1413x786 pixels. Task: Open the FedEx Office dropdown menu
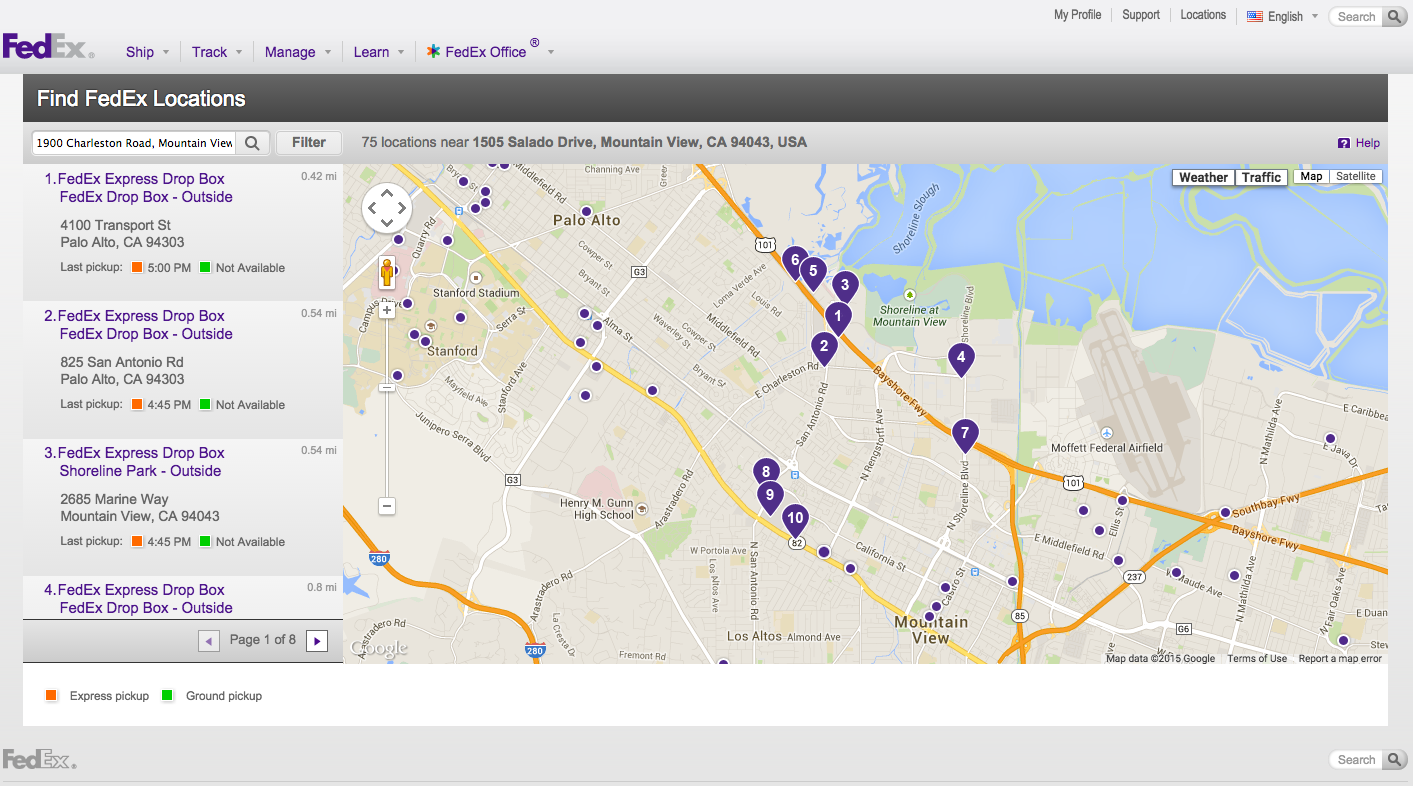click(x=490, y=51)
